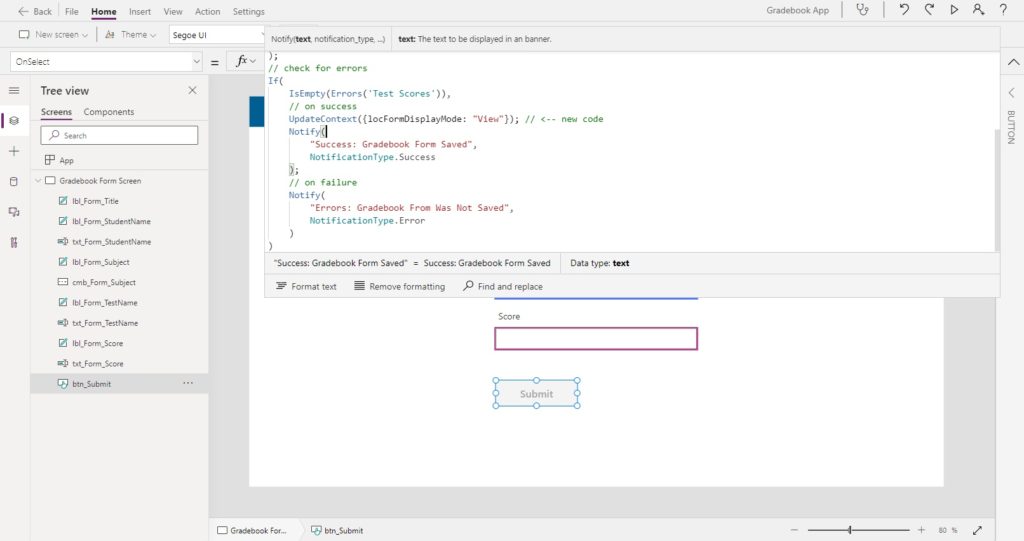Collapse the Gradebook Form Screen node
The width and height of the screenshot is (1024, 541).
tap(38, 181)
